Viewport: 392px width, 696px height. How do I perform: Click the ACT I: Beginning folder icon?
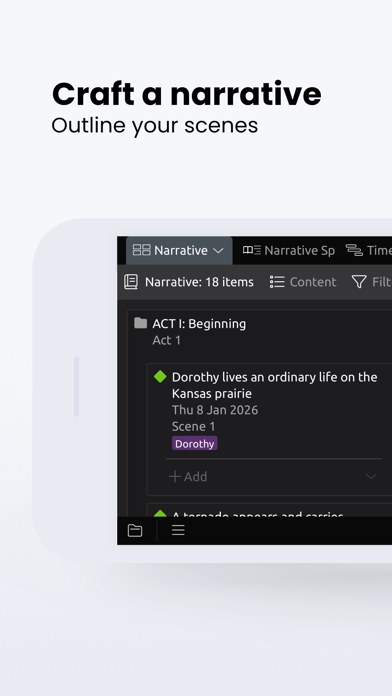140,323
